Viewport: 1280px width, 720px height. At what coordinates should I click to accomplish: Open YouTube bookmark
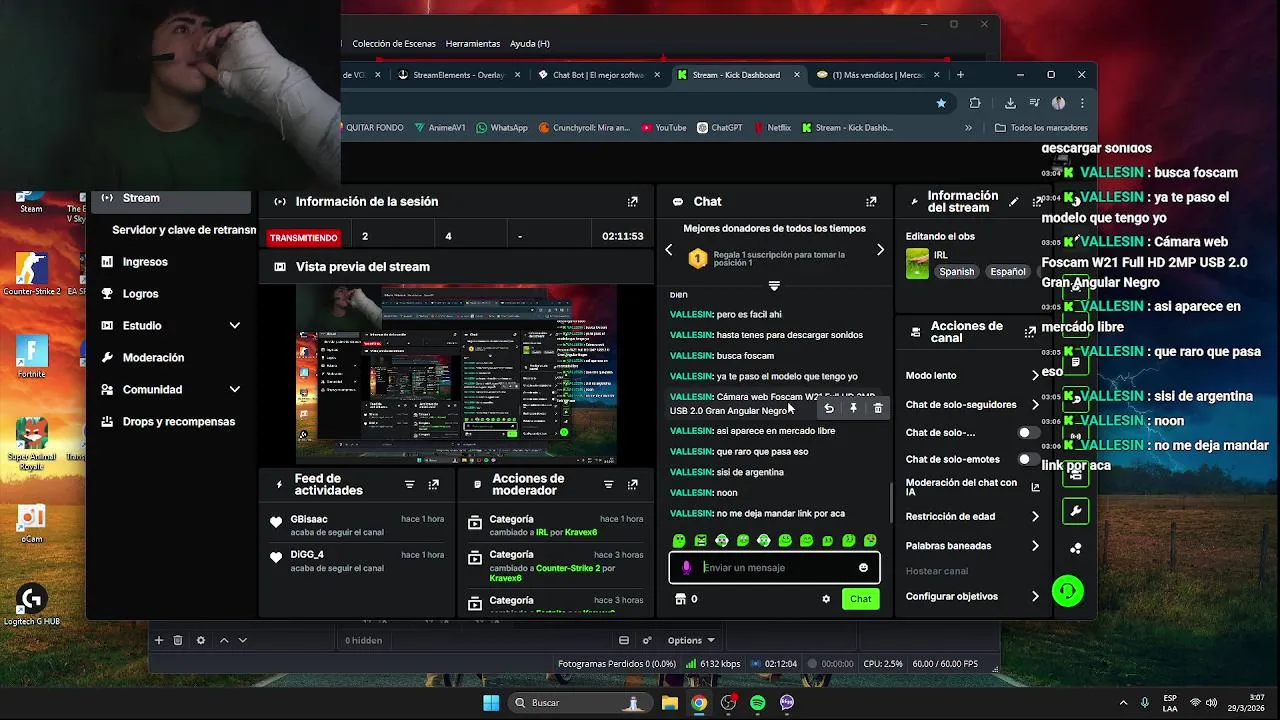click(x=664, y=128)
